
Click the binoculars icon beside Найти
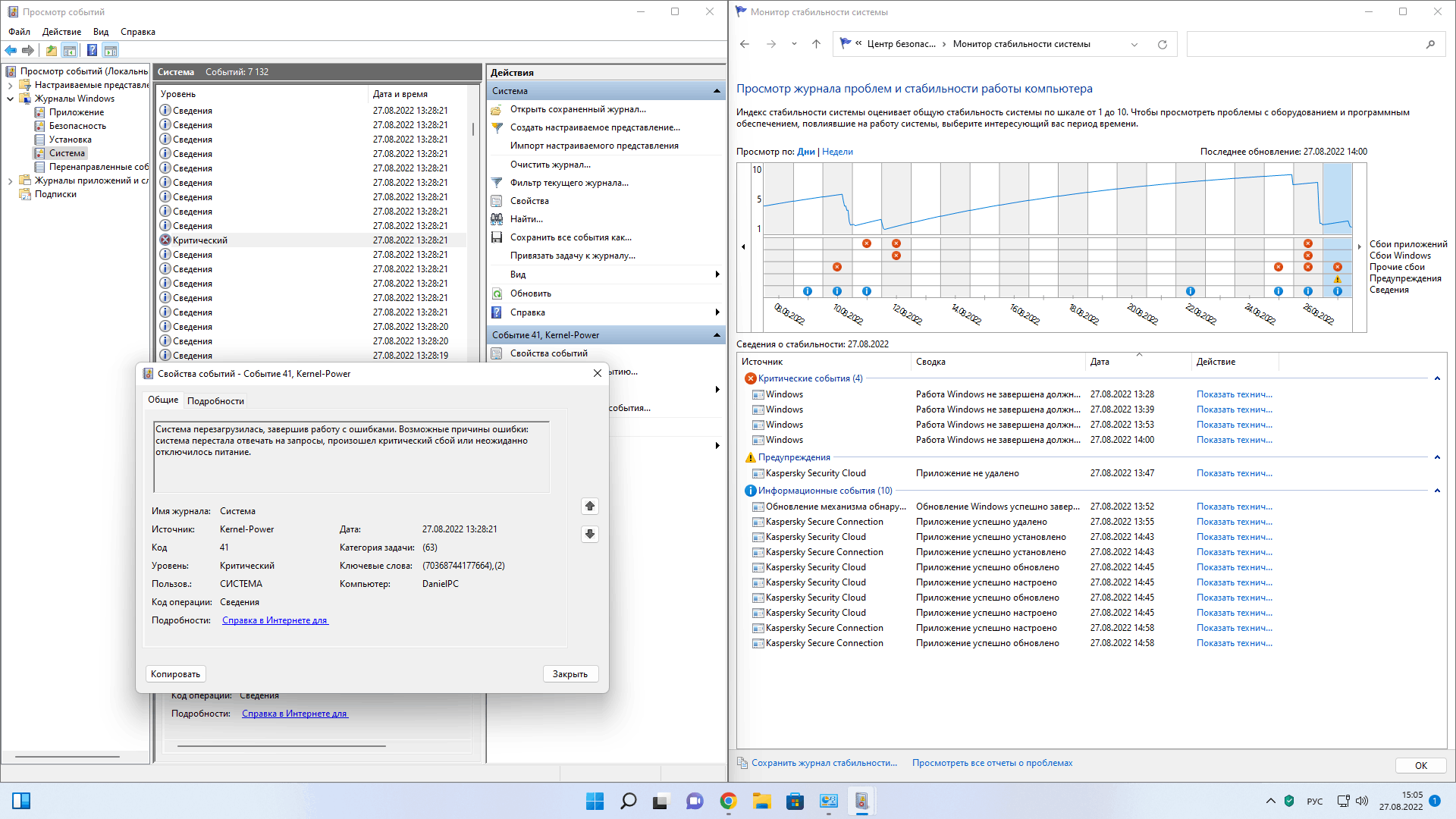(497, 219)
